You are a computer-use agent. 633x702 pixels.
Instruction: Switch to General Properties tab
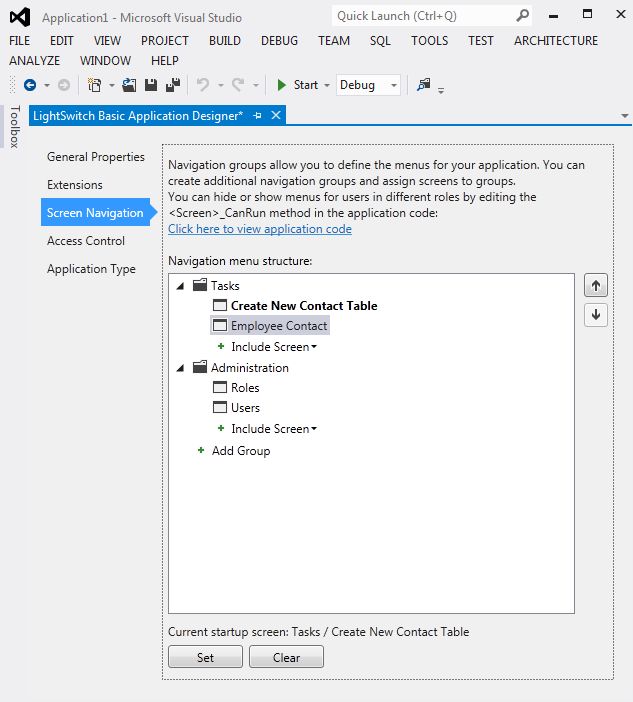(96, 157)
